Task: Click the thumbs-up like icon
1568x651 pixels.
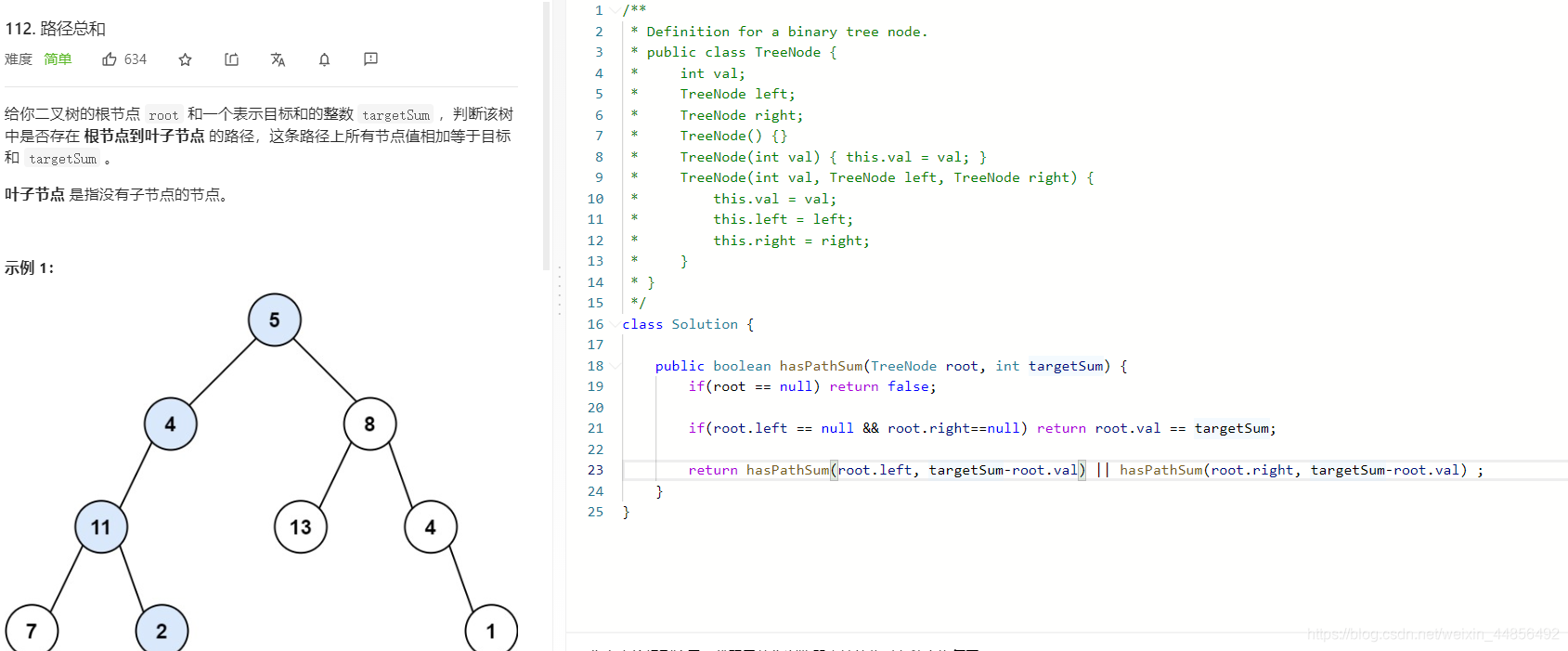Action: coord(110,59)
